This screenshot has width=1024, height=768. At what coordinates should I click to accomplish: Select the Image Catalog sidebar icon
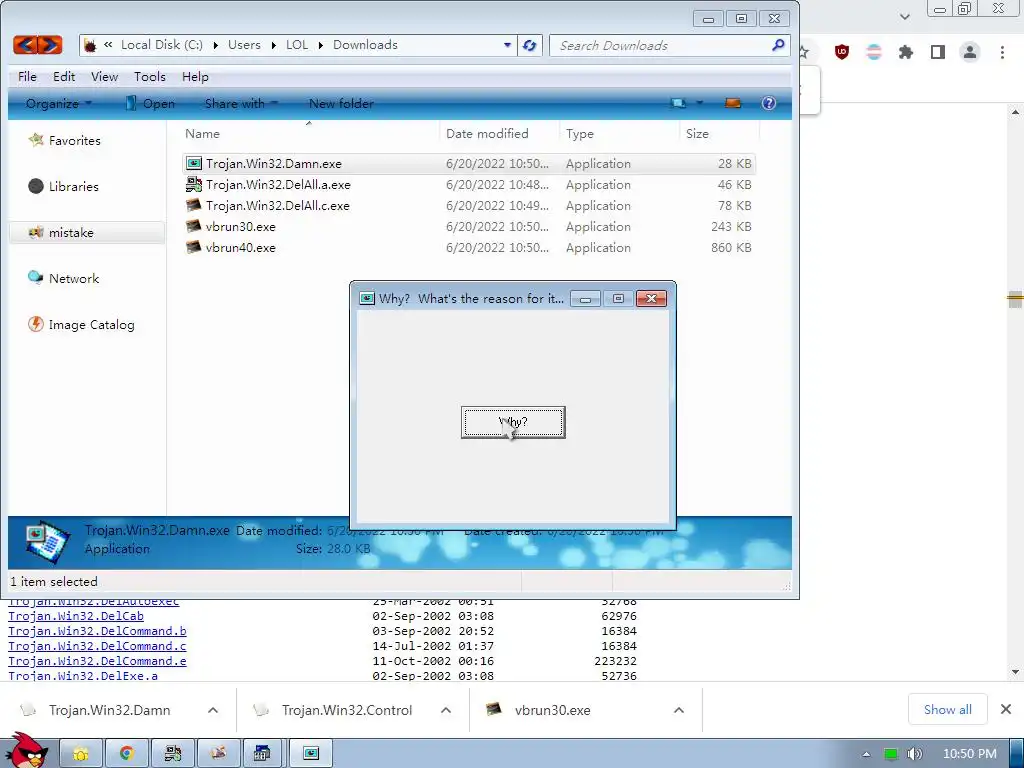pyautogui.click(x=36, y=324)
